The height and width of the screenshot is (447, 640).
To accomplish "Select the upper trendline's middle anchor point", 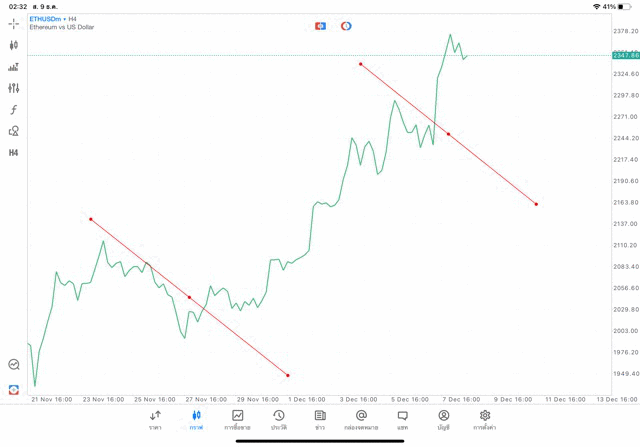I will click(x=448, y=134).
